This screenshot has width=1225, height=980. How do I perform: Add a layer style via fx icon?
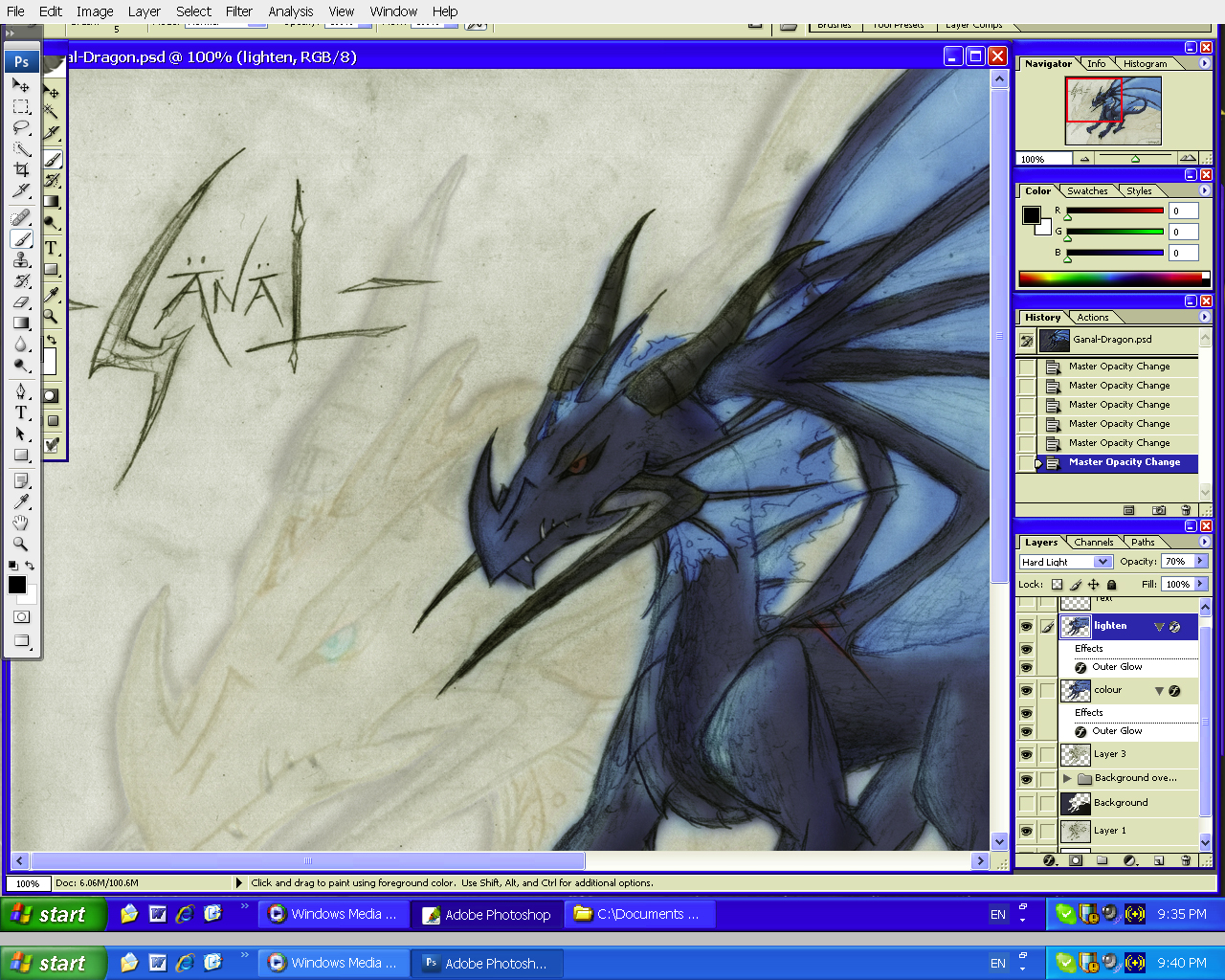point(1049,860)
